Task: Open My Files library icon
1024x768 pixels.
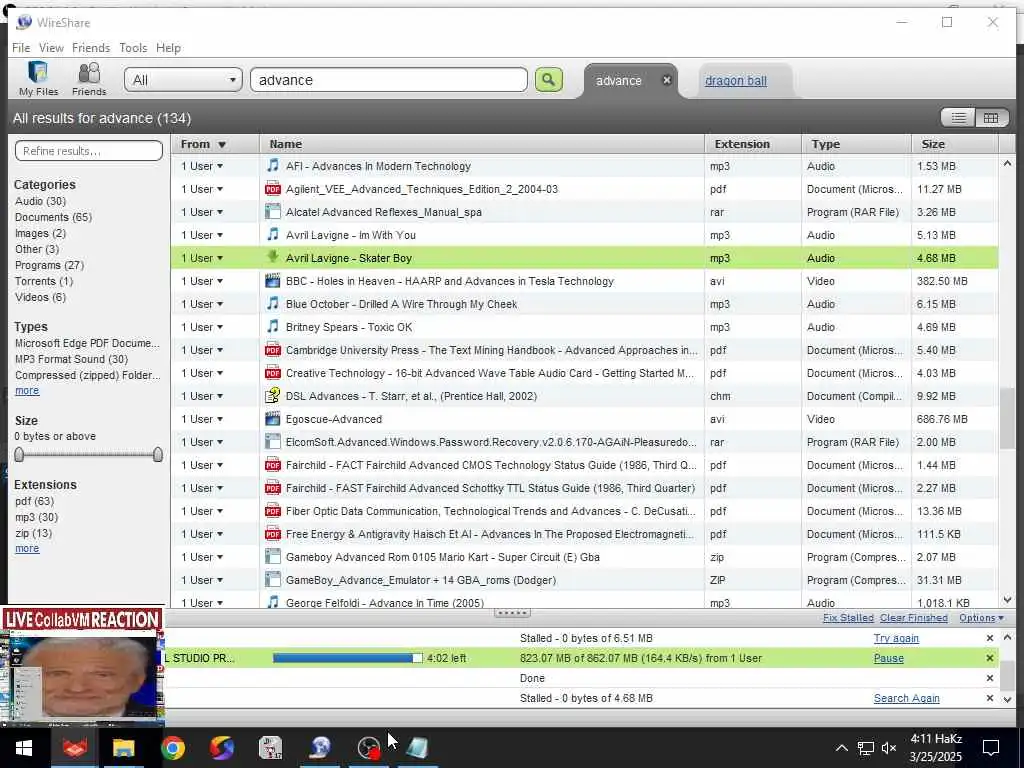Action: (x=38, y=78)
